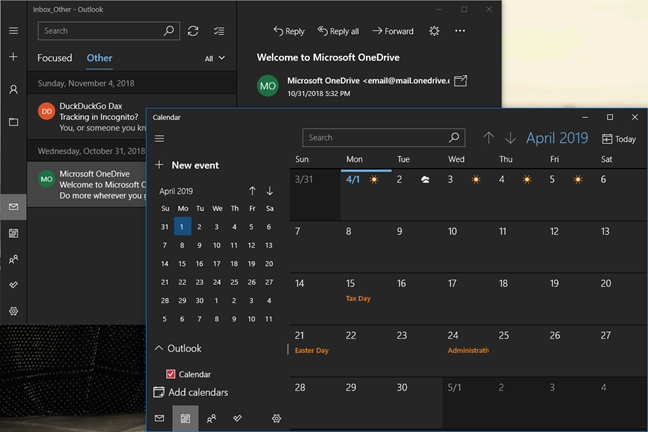Image resolution: width=648 pixels, height=432 pixels.
Task: Select April 19 in the month grid
Action: [x=570, y=298]
